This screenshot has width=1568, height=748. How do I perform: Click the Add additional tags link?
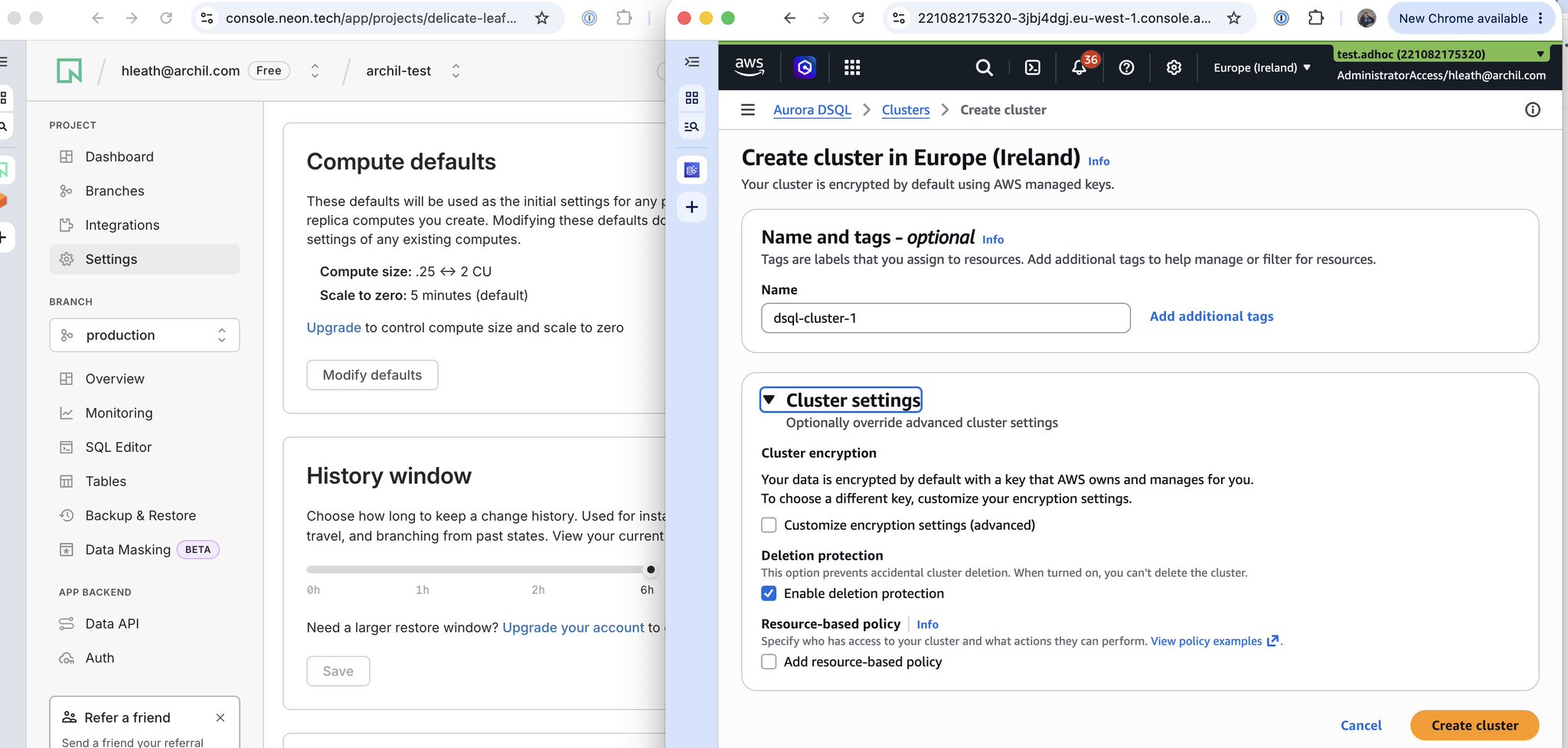pos(1211,316)
